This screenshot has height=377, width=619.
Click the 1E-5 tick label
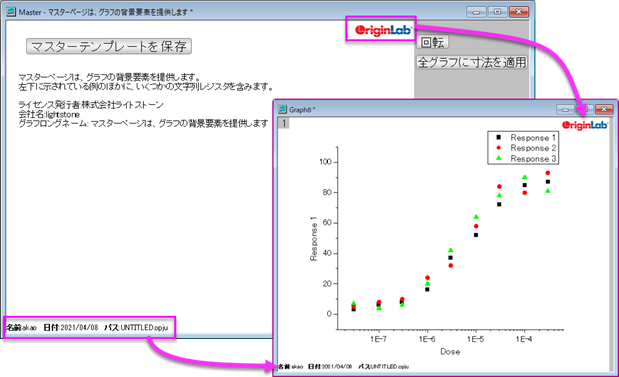(476, 339)
